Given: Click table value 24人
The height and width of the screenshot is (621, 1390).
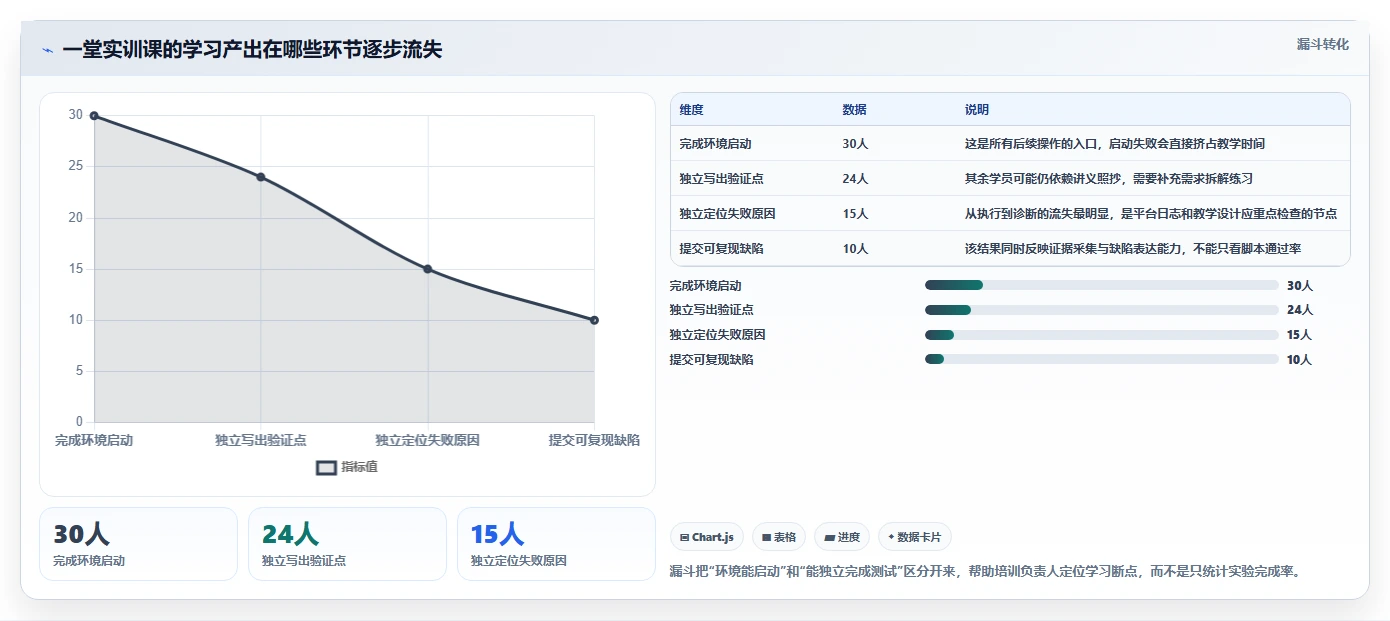Looking at the screenshot, I should tap(855, 179).
